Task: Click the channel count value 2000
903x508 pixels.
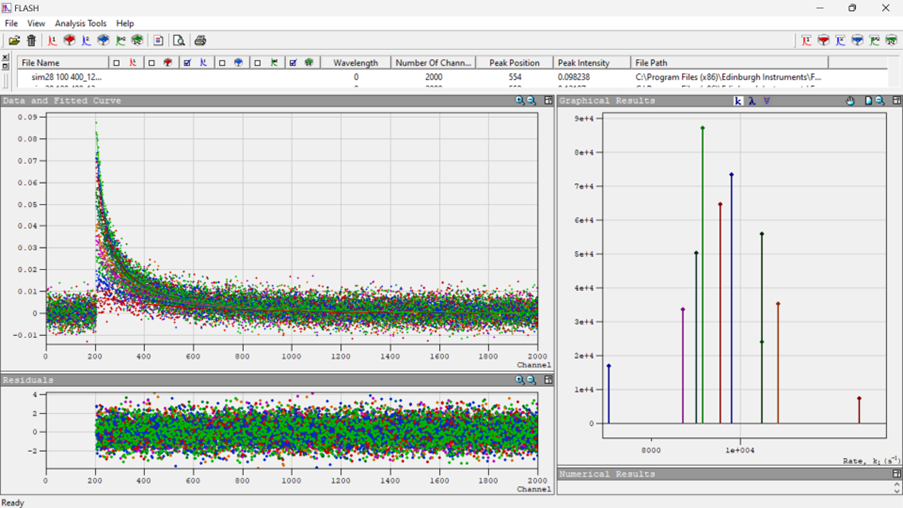Action: click(x=434, y=77)
